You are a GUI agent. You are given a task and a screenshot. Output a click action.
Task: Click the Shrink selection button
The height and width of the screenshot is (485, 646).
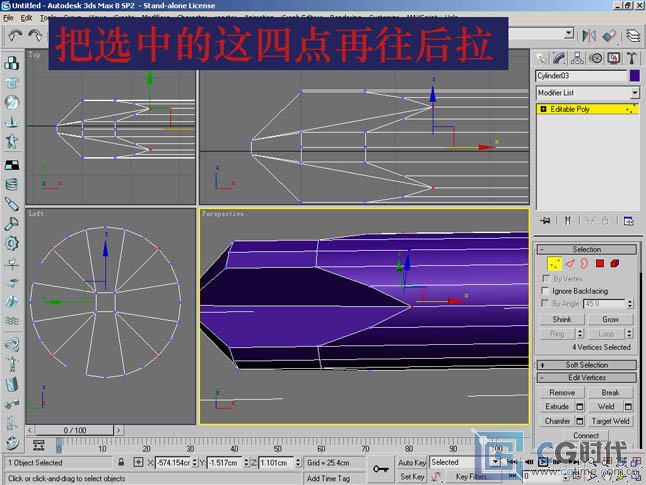point(562,319)
